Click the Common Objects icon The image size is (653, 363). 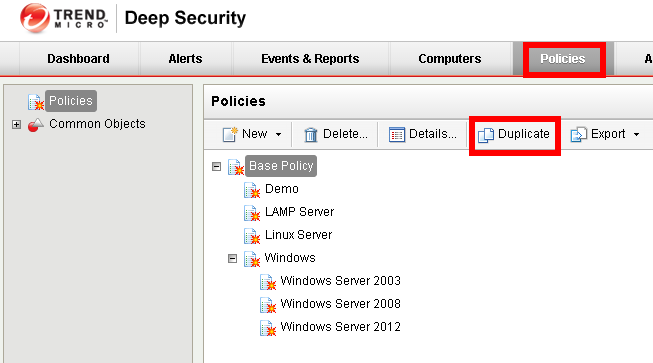[36, 125]
